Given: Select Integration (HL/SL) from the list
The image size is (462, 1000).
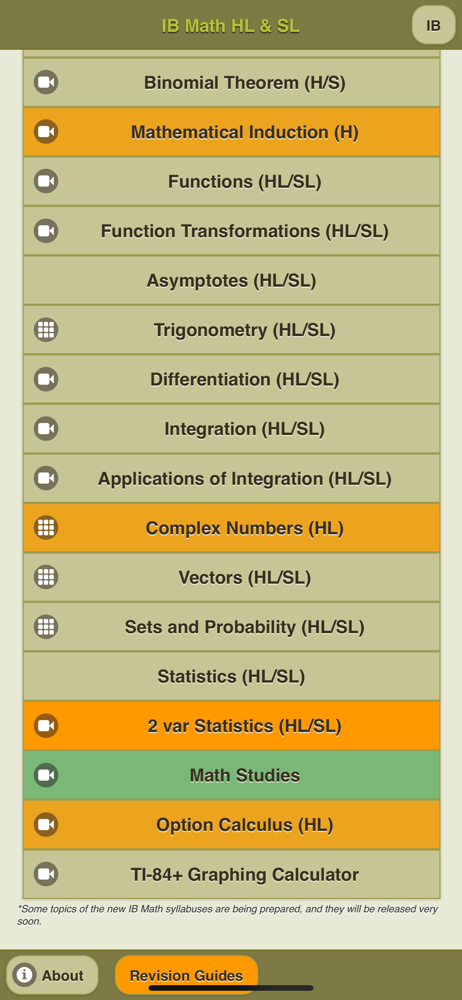Looking at the screenshot, I should pyautogui.click(x=232, y=429).
